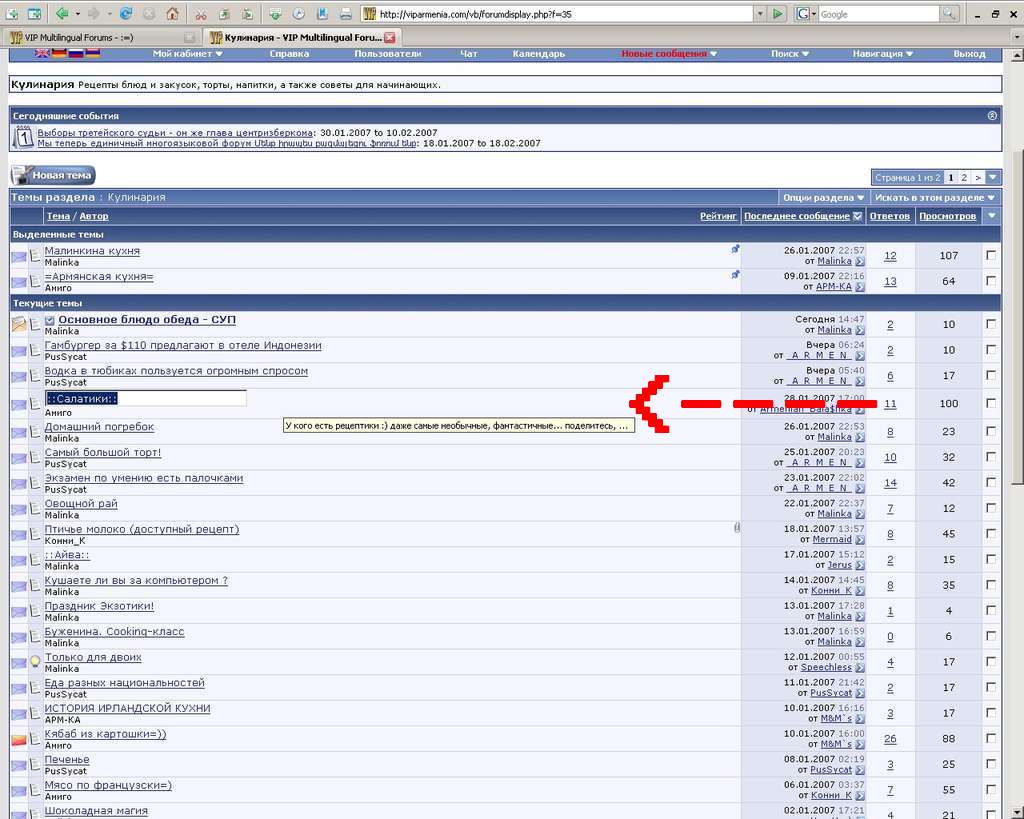This screenshot has height=819, width=1024.
Task: Click the printer icon in the toolbar
Action: click(345, 14)
